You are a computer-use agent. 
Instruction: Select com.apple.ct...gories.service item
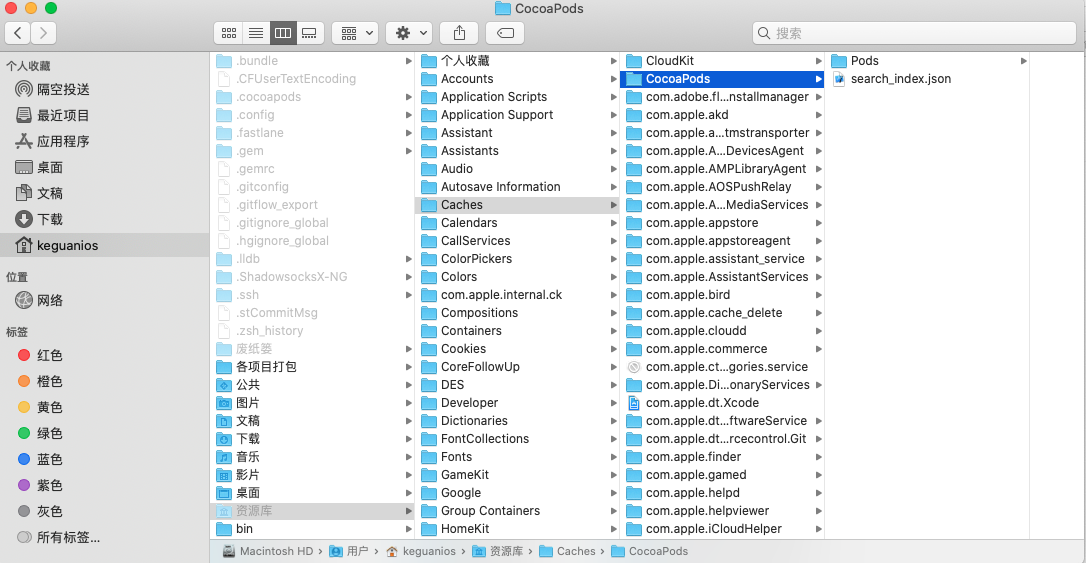click(x=722, y=367)
